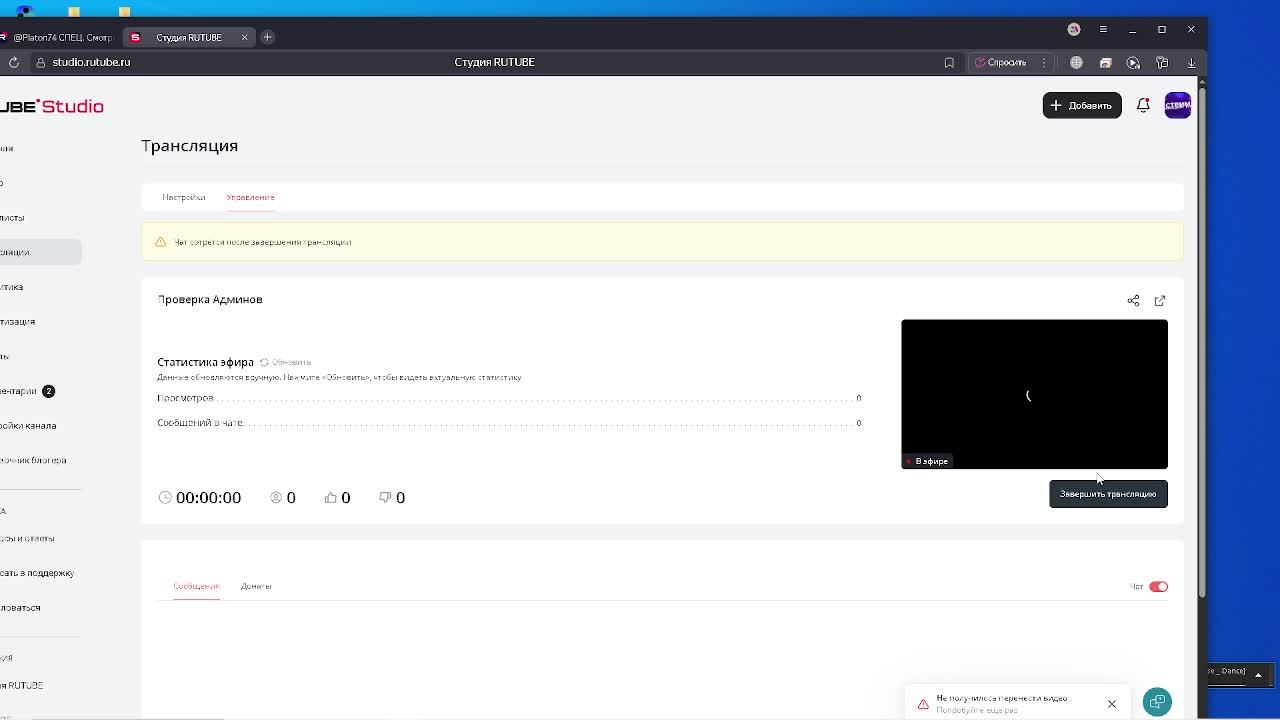This screenshot has width=1280, height=720.
Task: Click the thumbs-up likes icon
Action: coord(330,497)
